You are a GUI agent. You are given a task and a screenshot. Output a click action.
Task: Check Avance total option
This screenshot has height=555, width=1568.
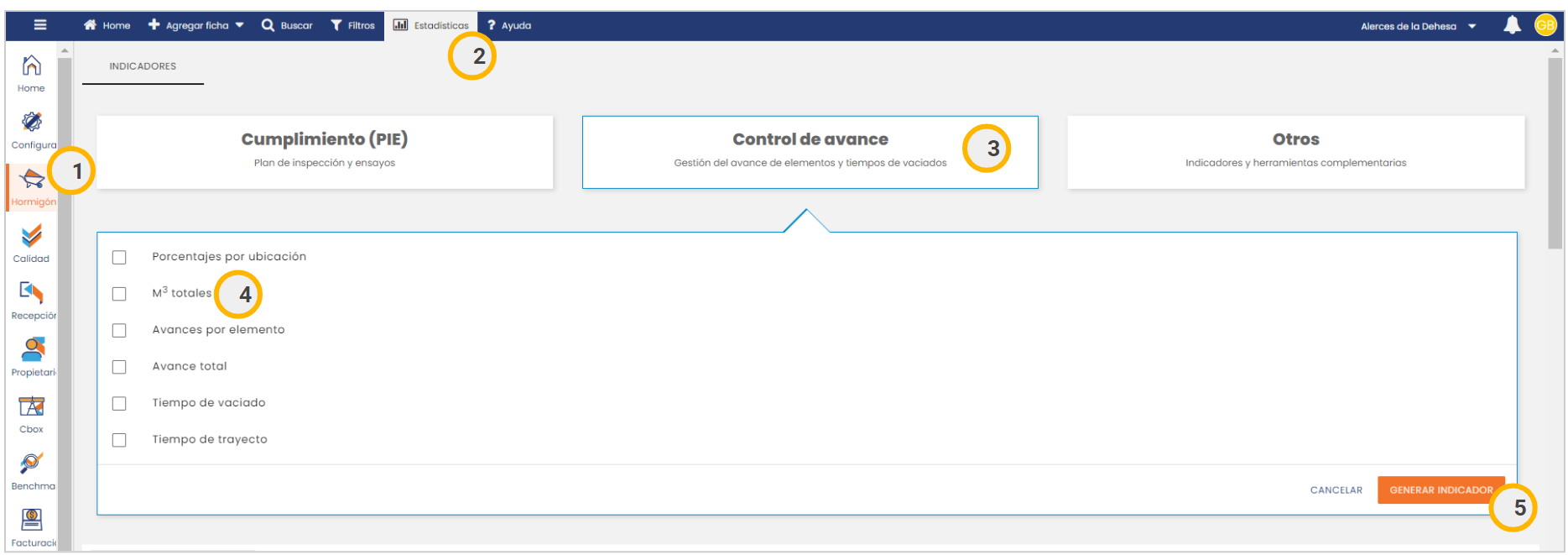119,367
